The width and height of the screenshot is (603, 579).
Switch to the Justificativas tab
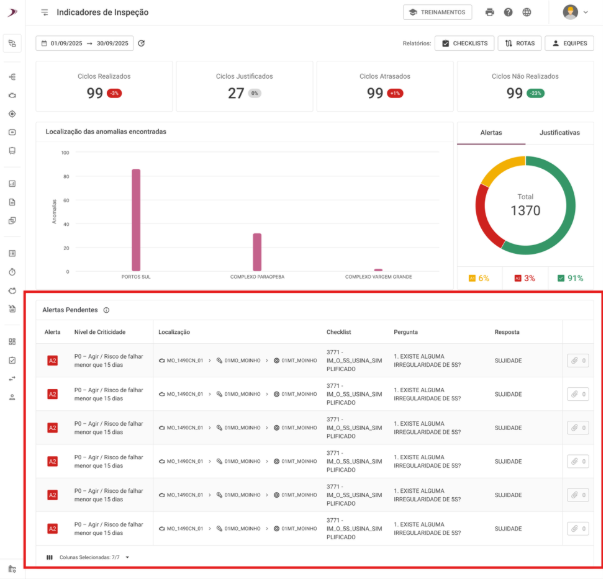[559, 132]
